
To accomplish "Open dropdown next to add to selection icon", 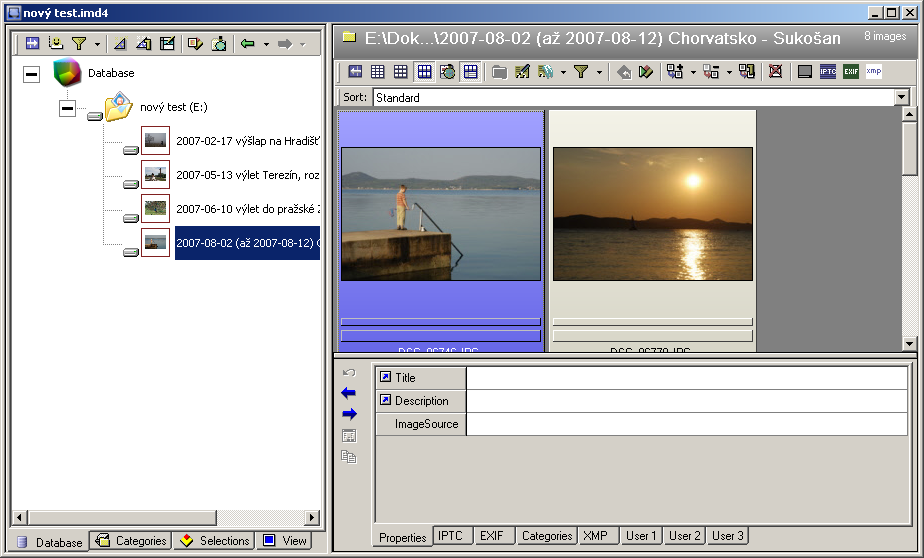I will (x=693, y=72).
